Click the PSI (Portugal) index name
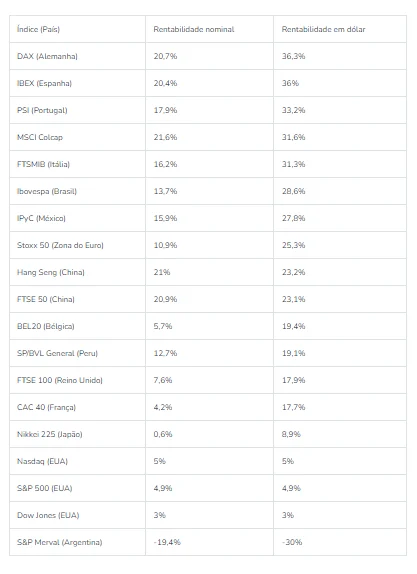Image resolution: width=417 pixels, height=574 pixels. (42, 111)
